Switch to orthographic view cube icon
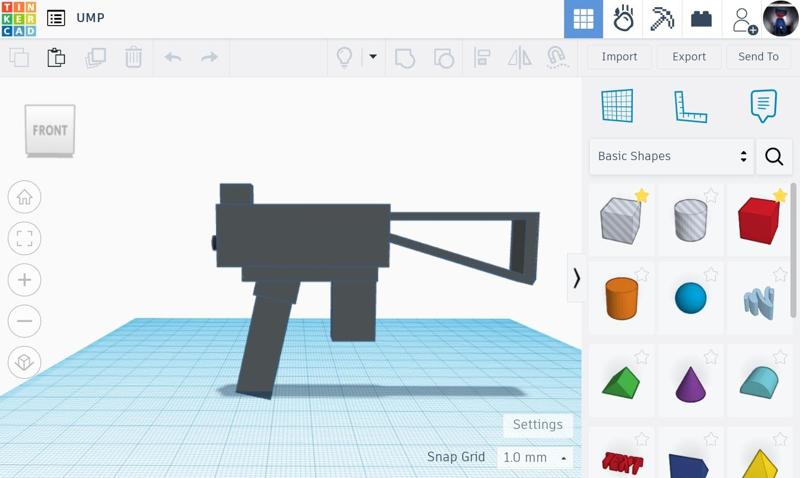The image size is (800, 478). click(24, 362)
